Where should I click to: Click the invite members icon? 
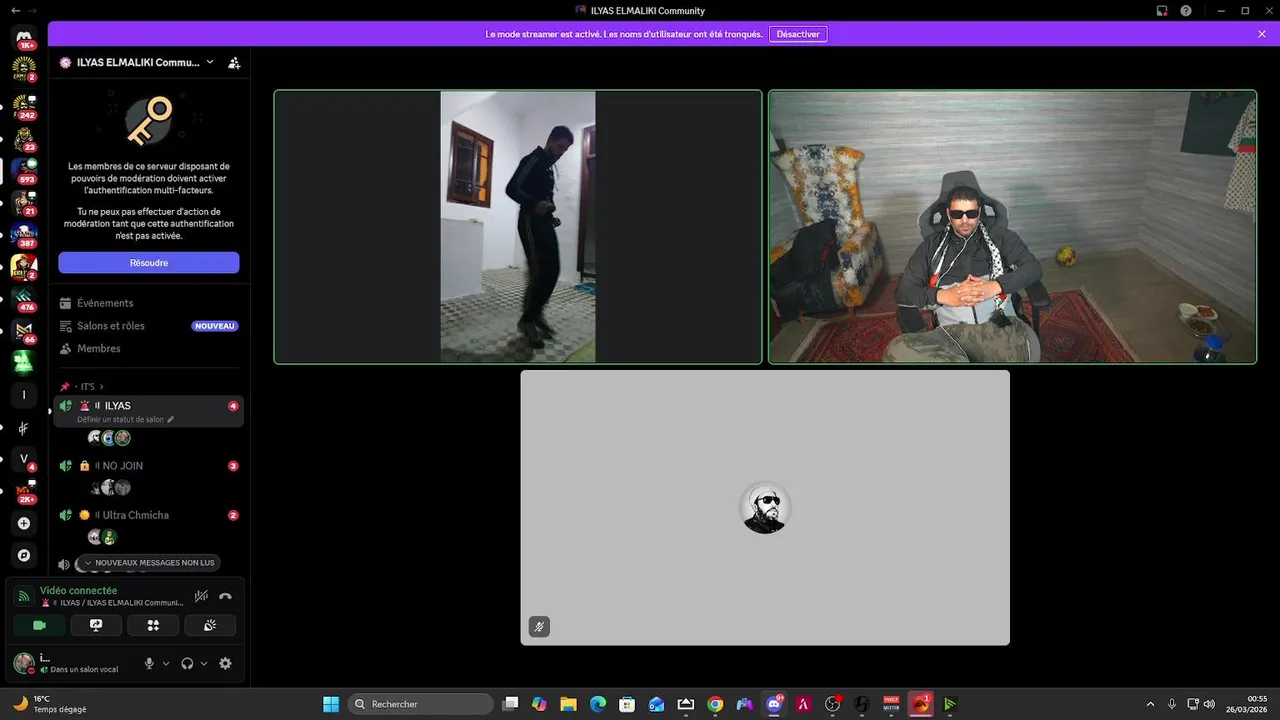coord(234,62)
